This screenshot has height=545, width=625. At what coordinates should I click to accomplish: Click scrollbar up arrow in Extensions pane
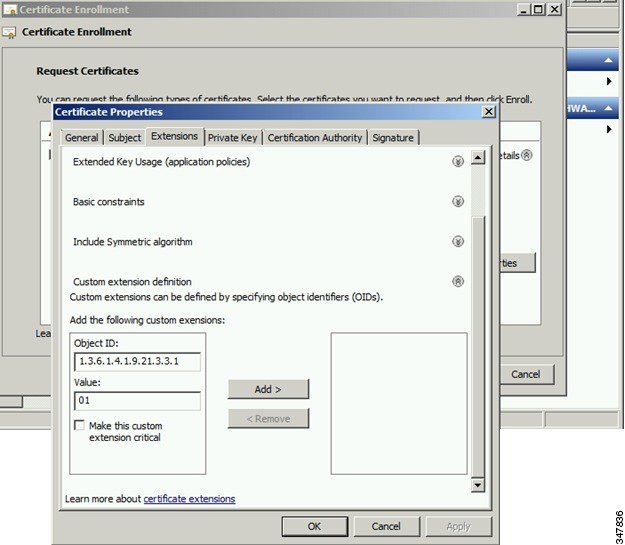[x=478, y=157]
